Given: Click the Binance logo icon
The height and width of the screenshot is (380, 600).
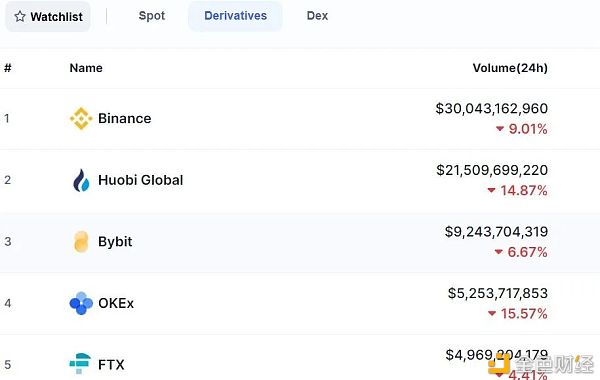Looking at the screenshot, I should pyautogui.click(x=81, y=118).
